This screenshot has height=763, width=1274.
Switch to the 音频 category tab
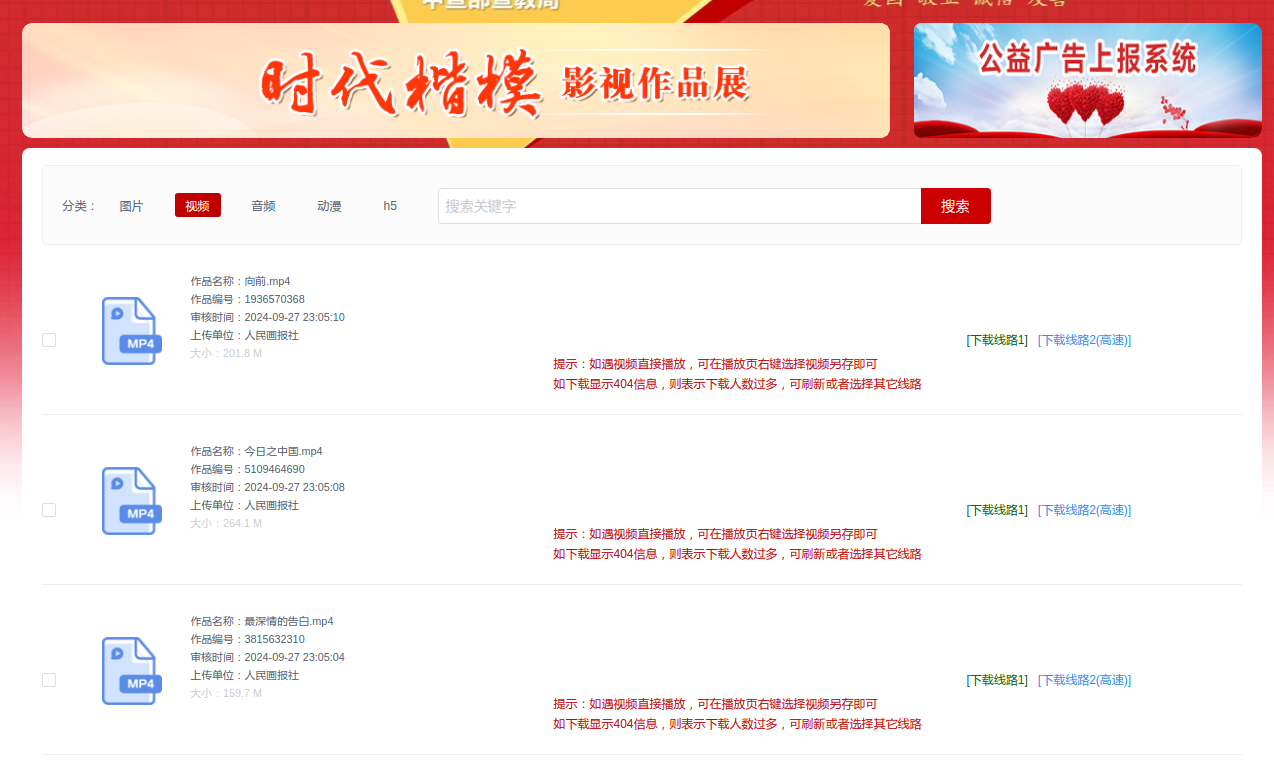263,205
